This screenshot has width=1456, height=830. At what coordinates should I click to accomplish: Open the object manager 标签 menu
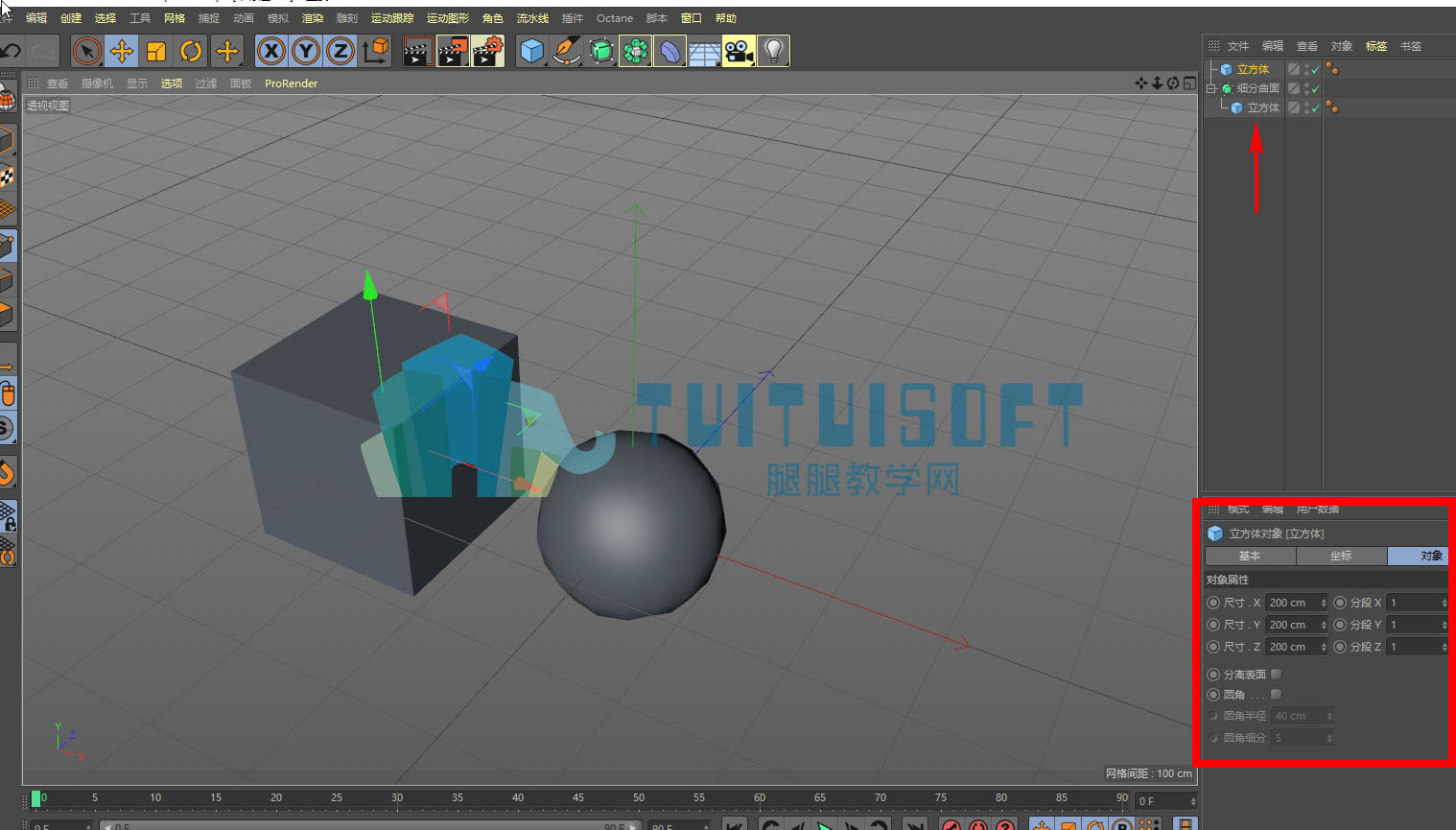(x=1376, y=46)
